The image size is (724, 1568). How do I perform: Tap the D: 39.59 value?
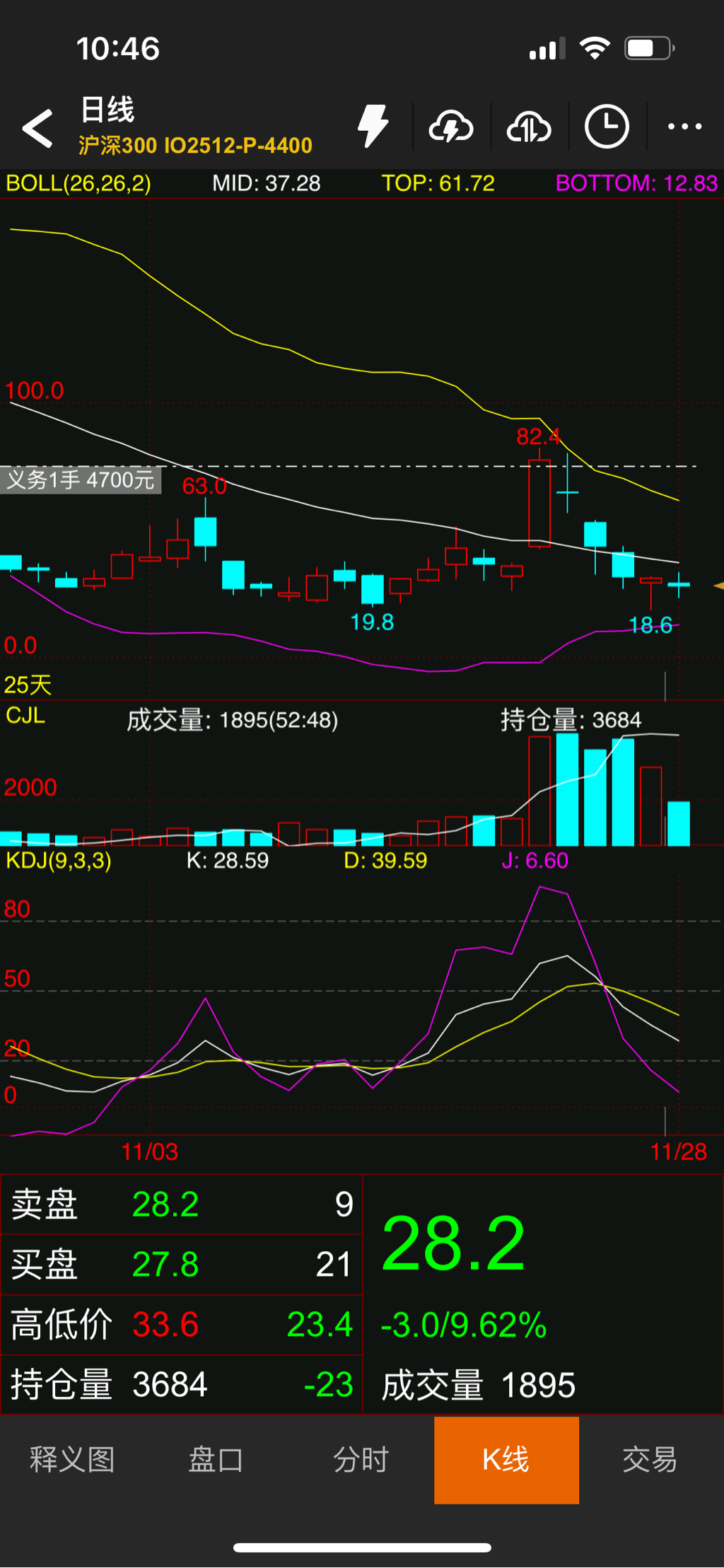[385, 861]
